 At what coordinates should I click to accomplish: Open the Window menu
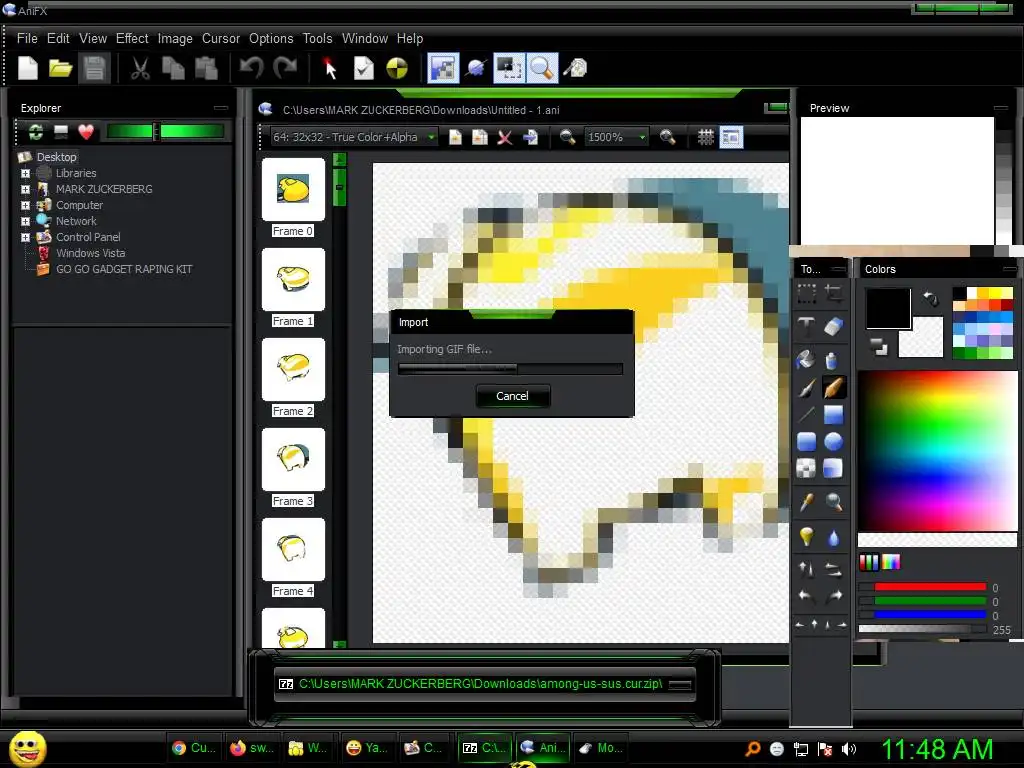click(x=364, y=39)
